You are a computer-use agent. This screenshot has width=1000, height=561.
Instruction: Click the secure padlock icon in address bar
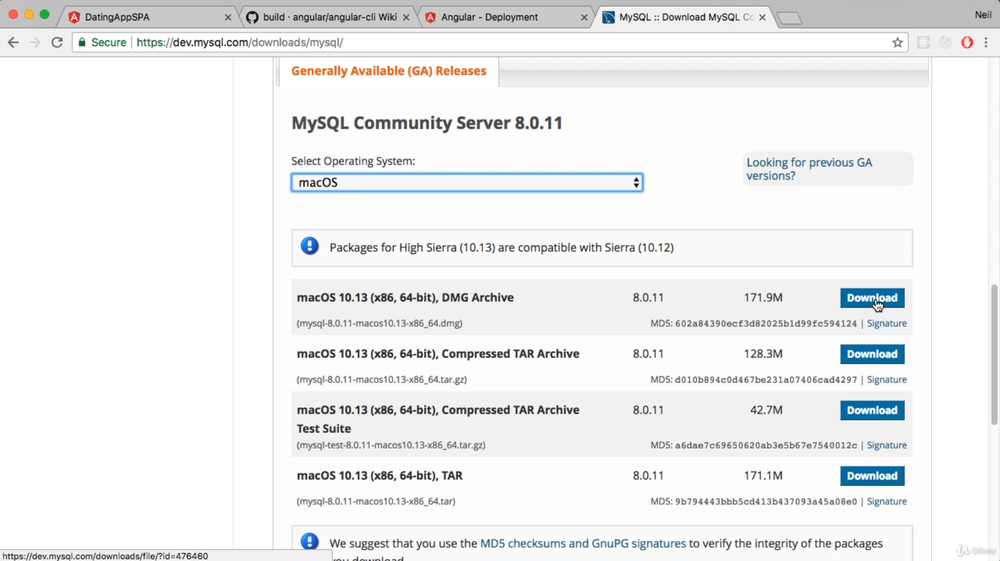pos(82,42)
